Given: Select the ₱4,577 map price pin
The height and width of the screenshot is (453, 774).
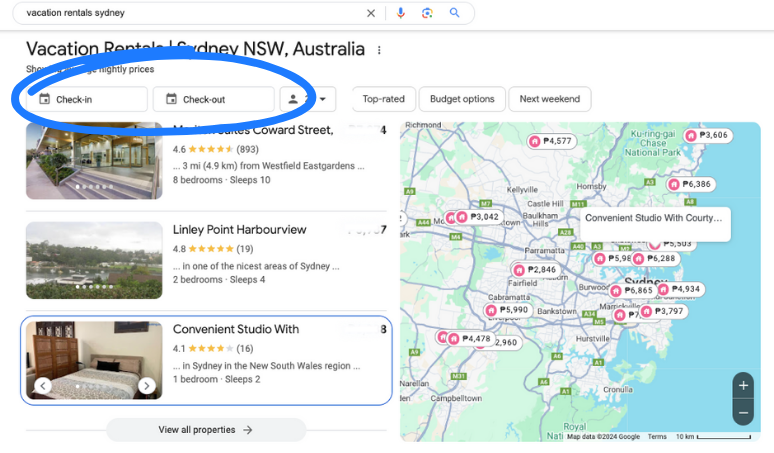Looking at the screenshot, I should pyautogui.click(x=550, y=141).
